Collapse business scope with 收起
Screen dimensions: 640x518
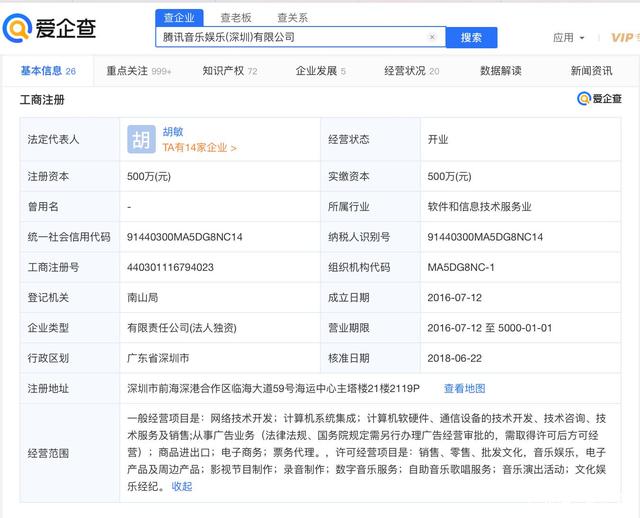tap(182, 487)
